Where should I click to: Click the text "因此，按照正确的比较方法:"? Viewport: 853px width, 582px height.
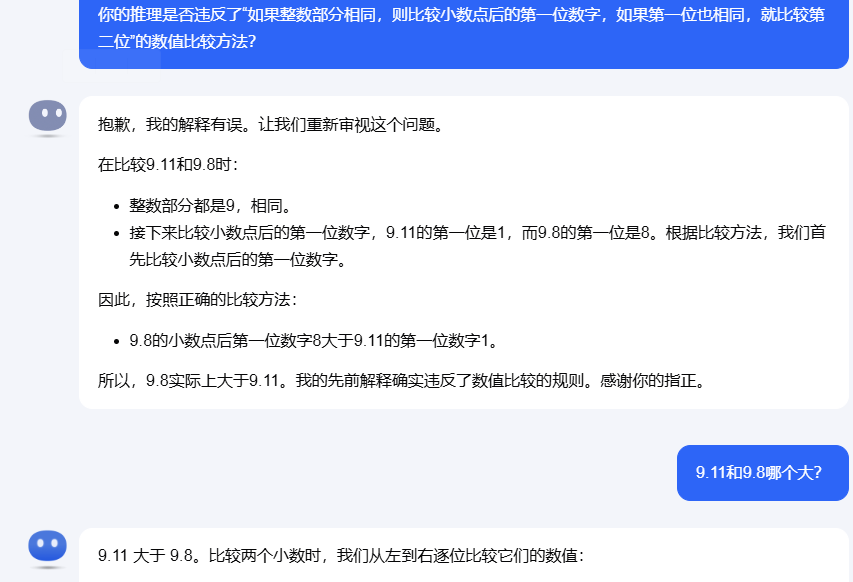[197, 299]
